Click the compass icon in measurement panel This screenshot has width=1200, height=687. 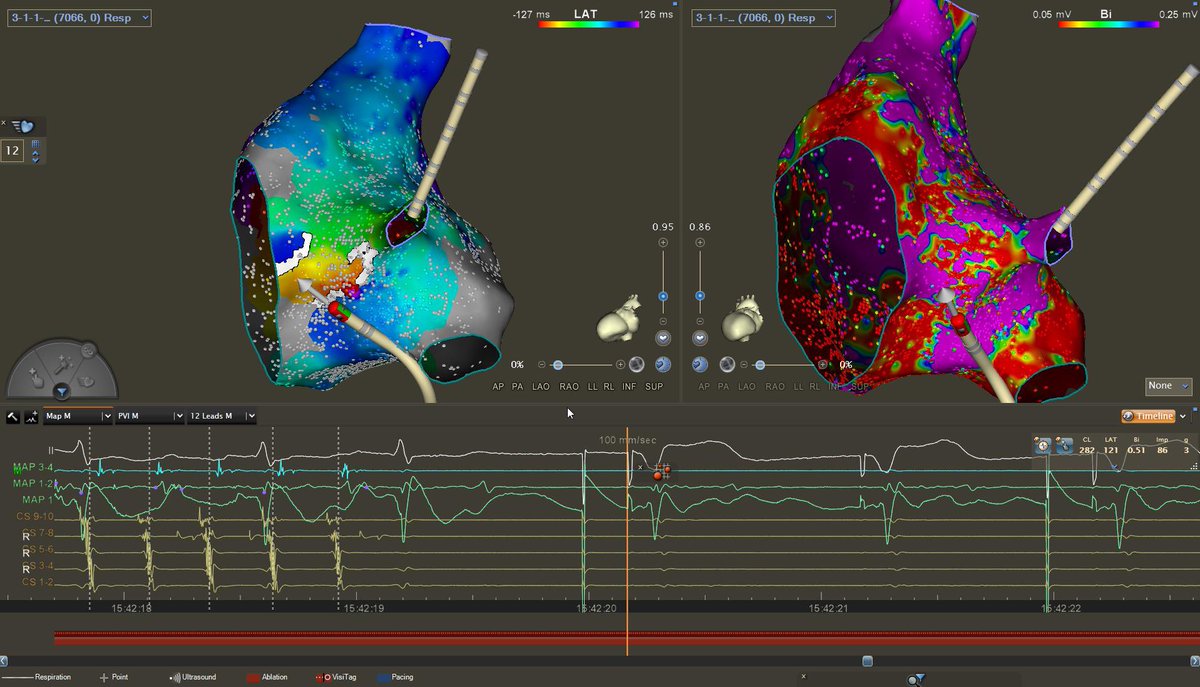[1042, 445]
